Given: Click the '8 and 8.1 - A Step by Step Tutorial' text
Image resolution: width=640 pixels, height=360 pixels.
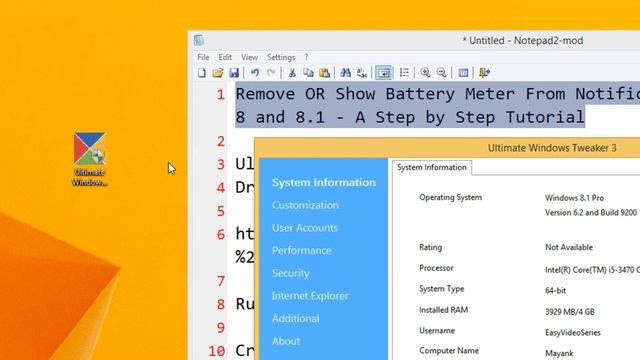Looking at the screenshot, I should click(x=410, y=117).
